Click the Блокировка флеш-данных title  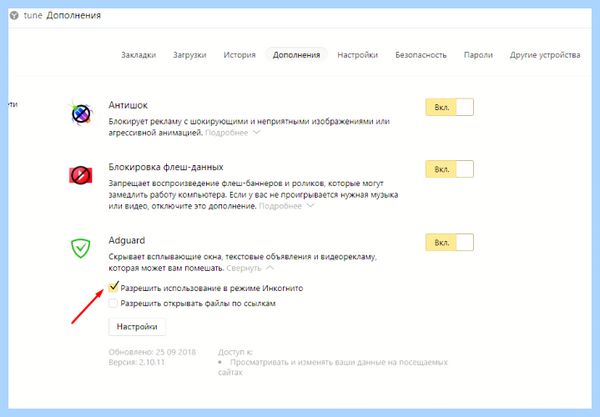166,167
